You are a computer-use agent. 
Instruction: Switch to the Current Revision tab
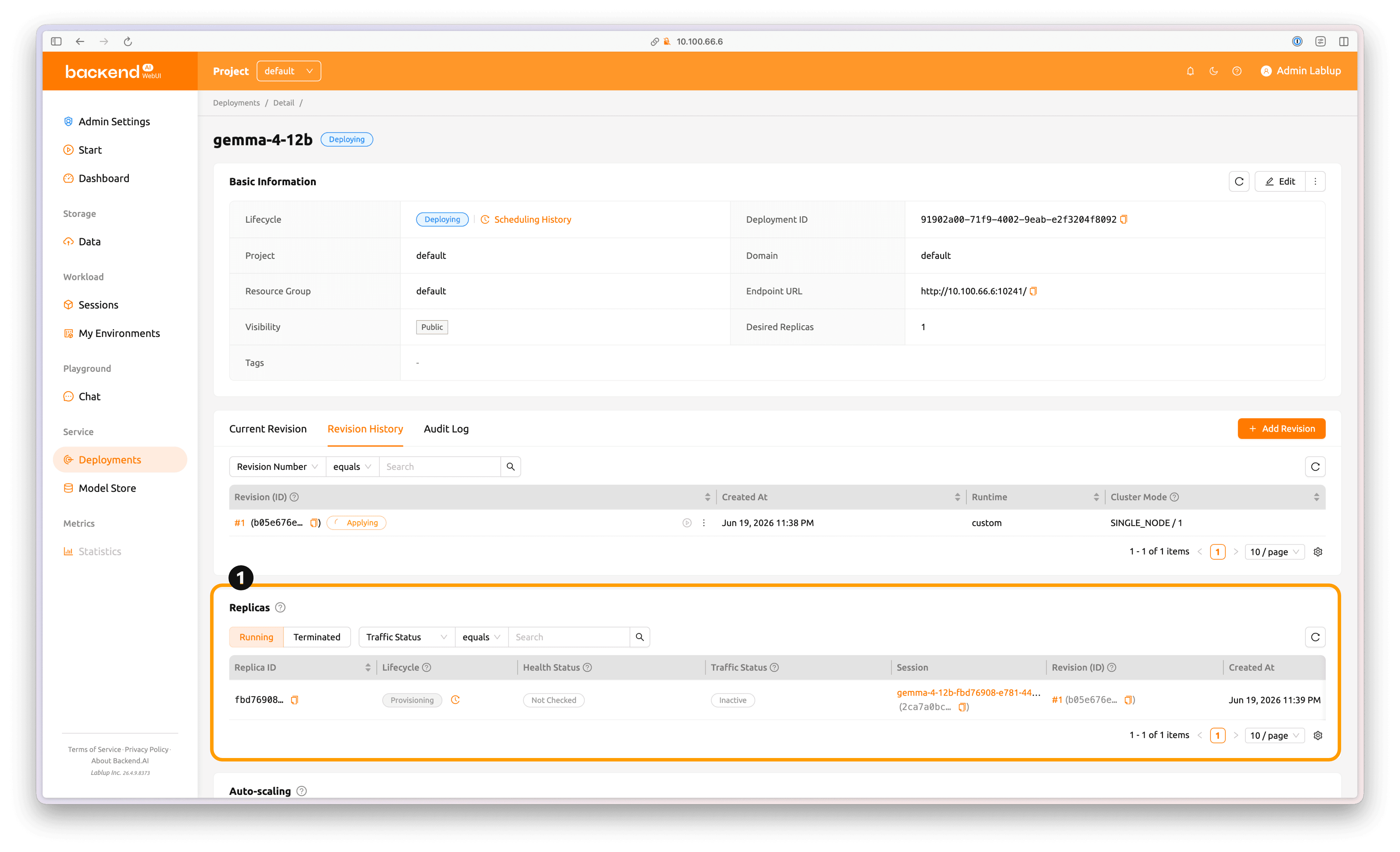(268, 429)
